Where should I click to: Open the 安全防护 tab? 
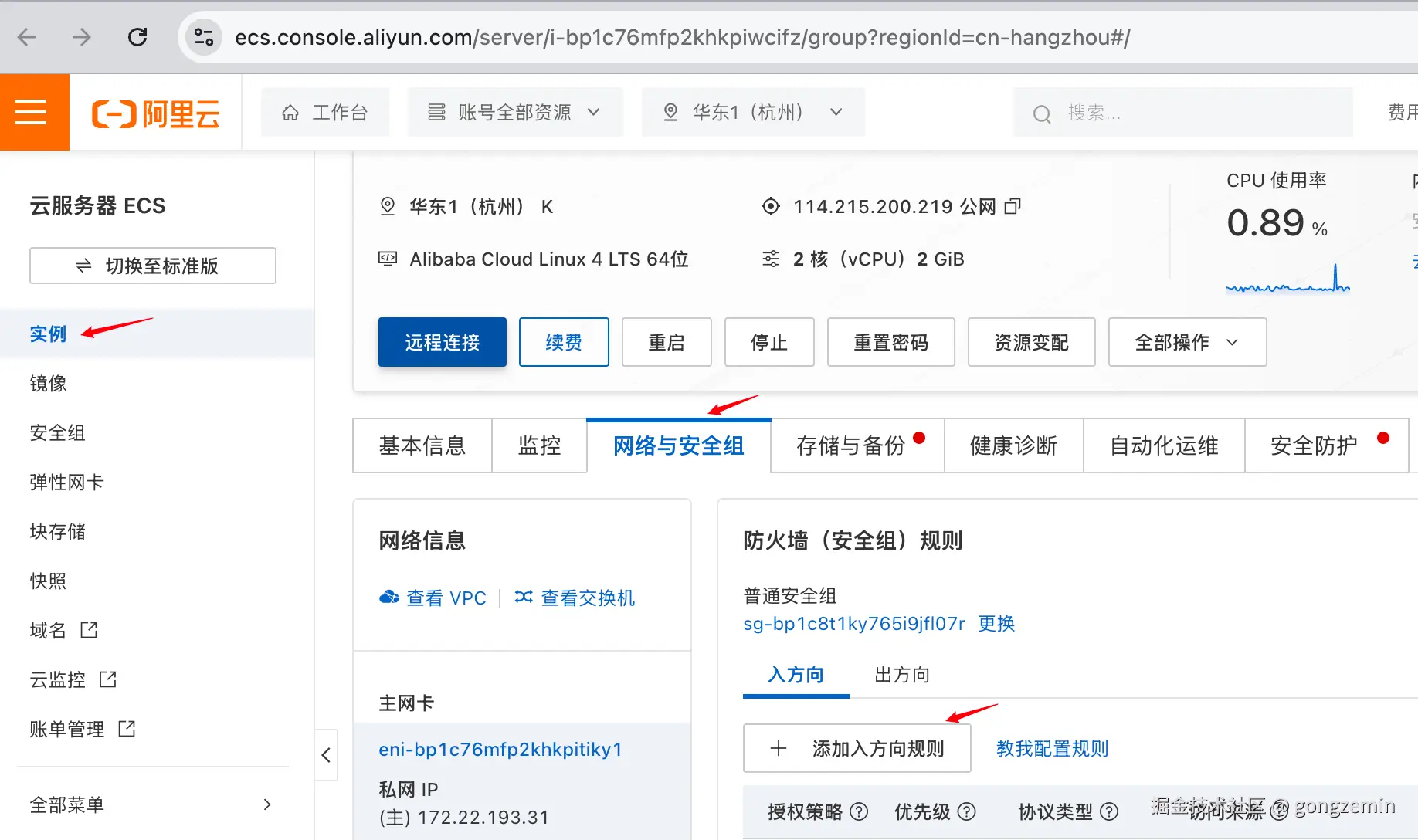1327,445
